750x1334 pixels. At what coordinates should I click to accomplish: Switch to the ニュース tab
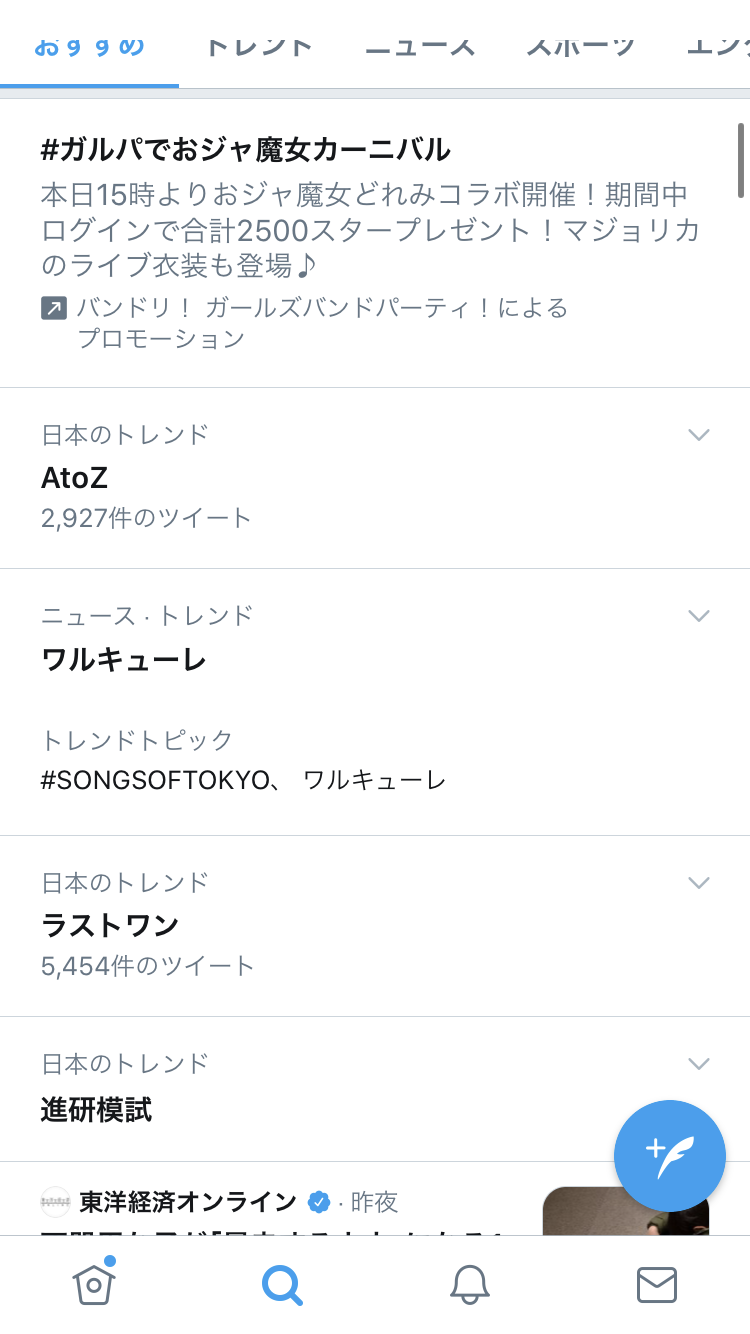tap(420, 46)
